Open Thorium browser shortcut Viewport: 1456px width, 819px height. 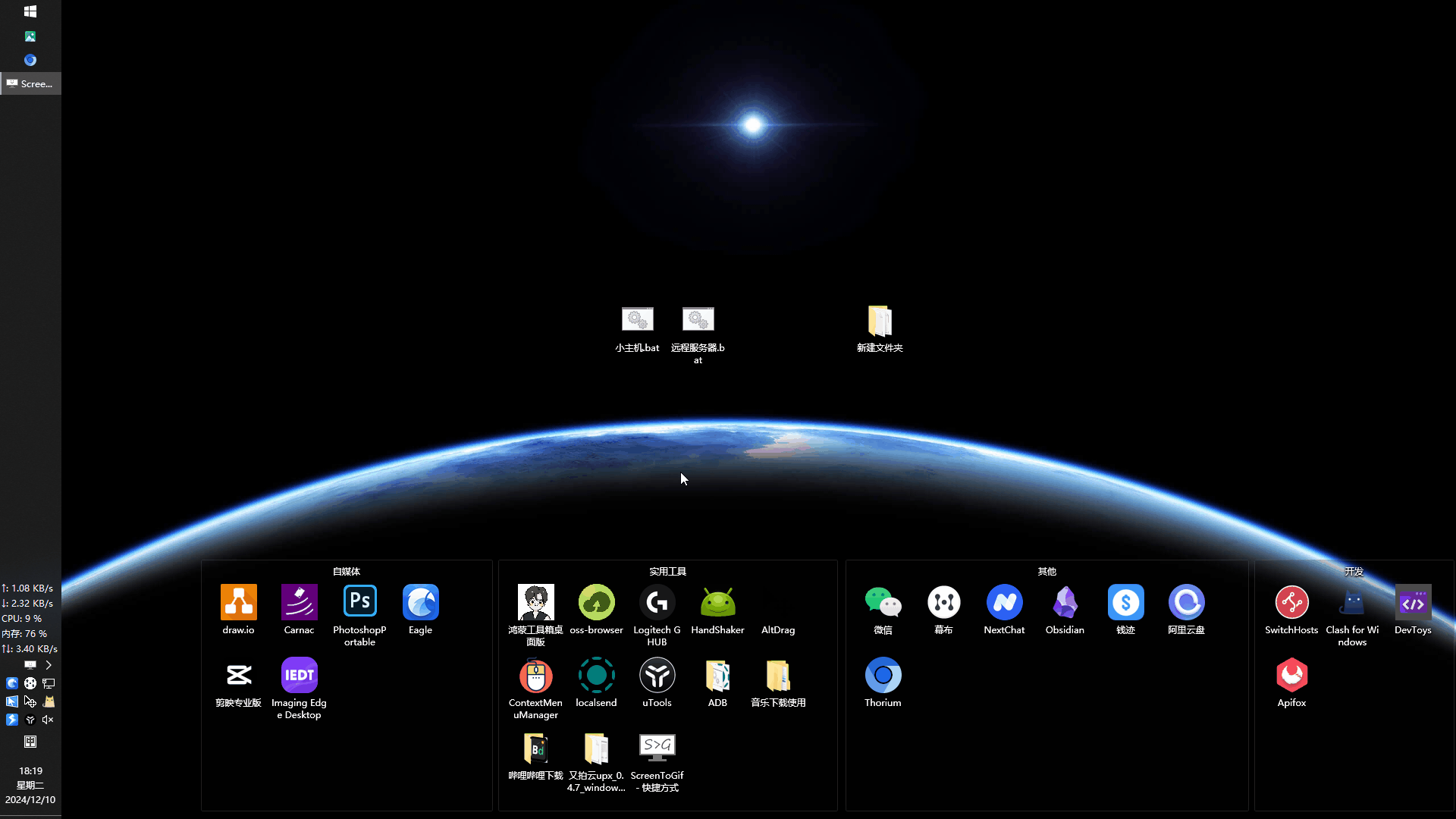point(883,683)
